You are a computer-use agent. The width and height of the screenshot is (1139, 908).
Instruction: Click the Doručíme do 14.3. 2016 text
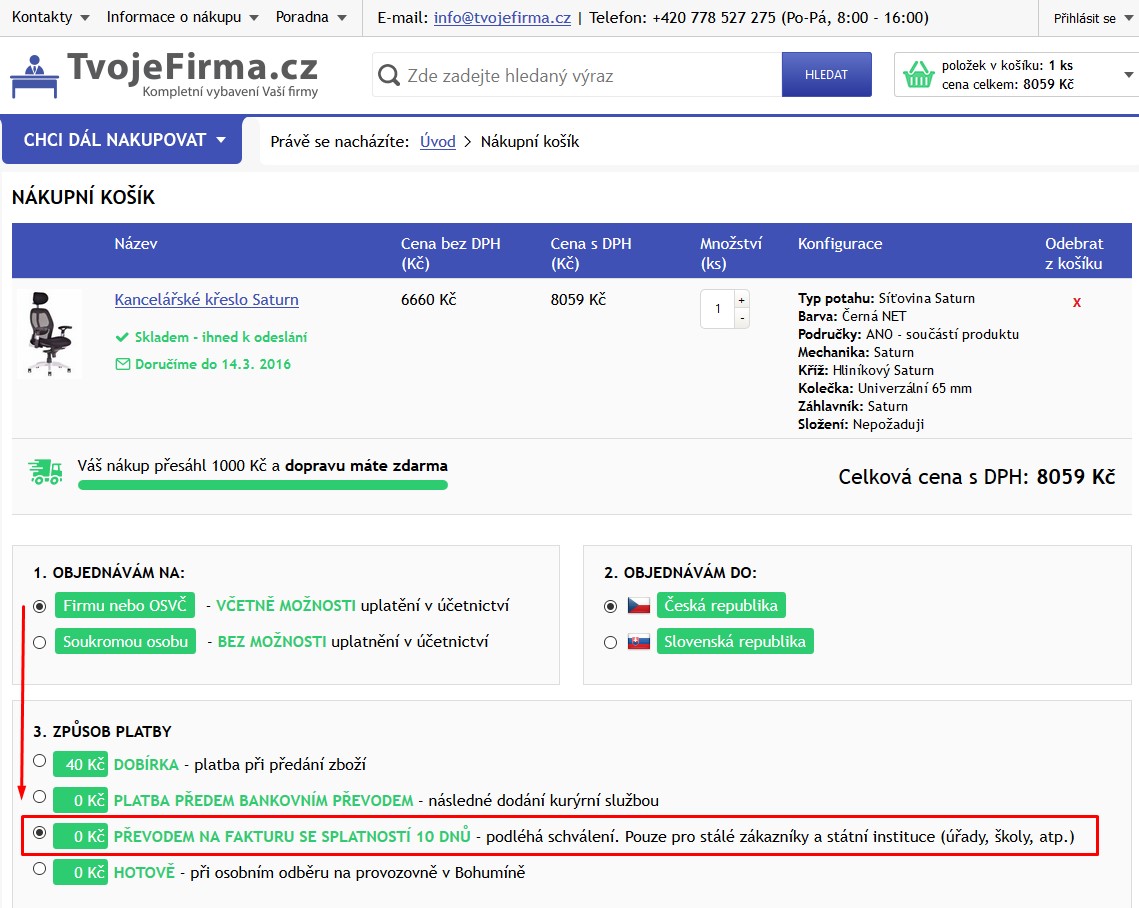[213, 364]
